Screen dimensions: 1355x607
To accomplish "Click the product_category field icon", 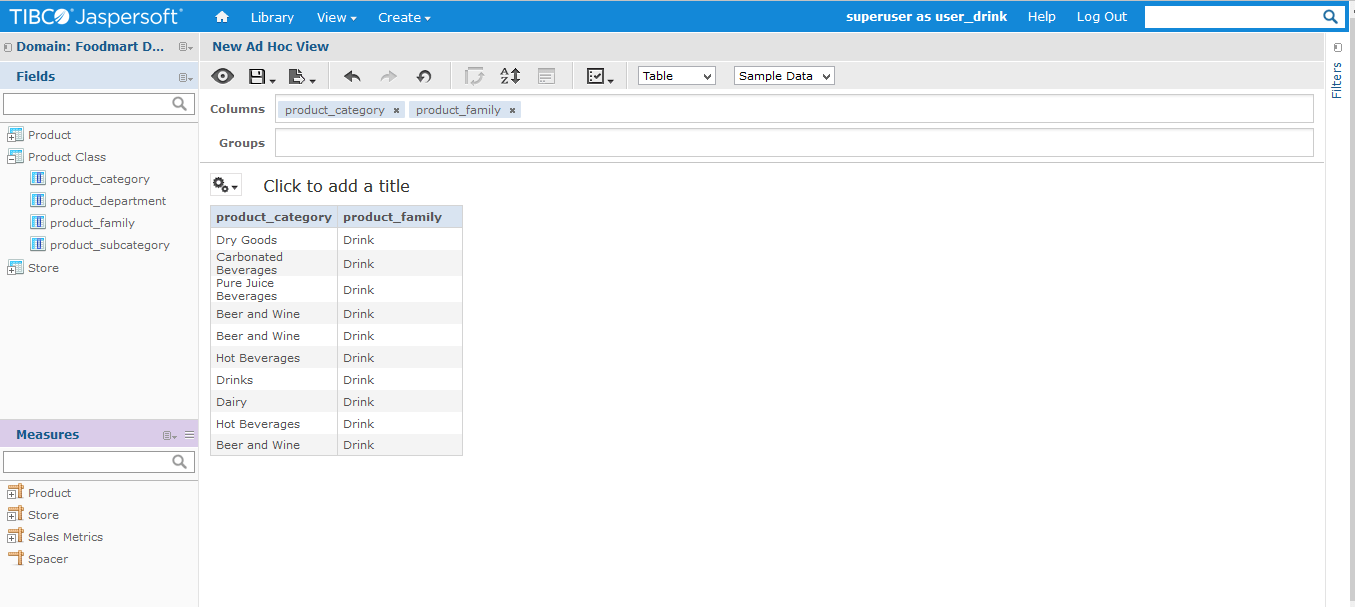I will coord(38,178).
